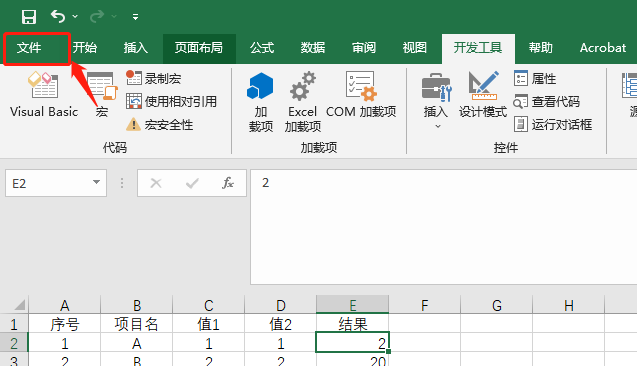Open COM 加载项 dialog
Viewport: 637px width, 366px height.
point(361,95)
